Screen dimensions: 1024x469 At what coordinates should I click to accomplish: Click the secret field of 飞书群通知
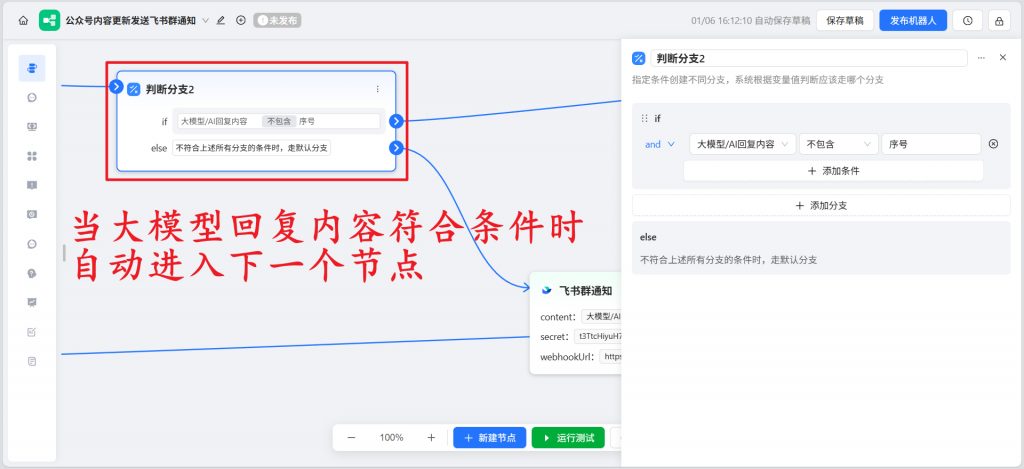[x=598, y=337]
